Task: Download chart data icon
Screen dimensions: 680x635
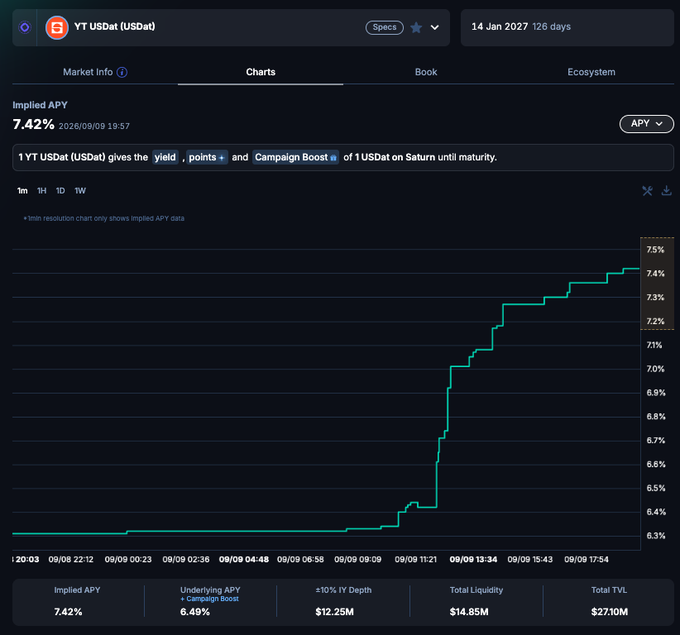Action: [x=666, y=190]
